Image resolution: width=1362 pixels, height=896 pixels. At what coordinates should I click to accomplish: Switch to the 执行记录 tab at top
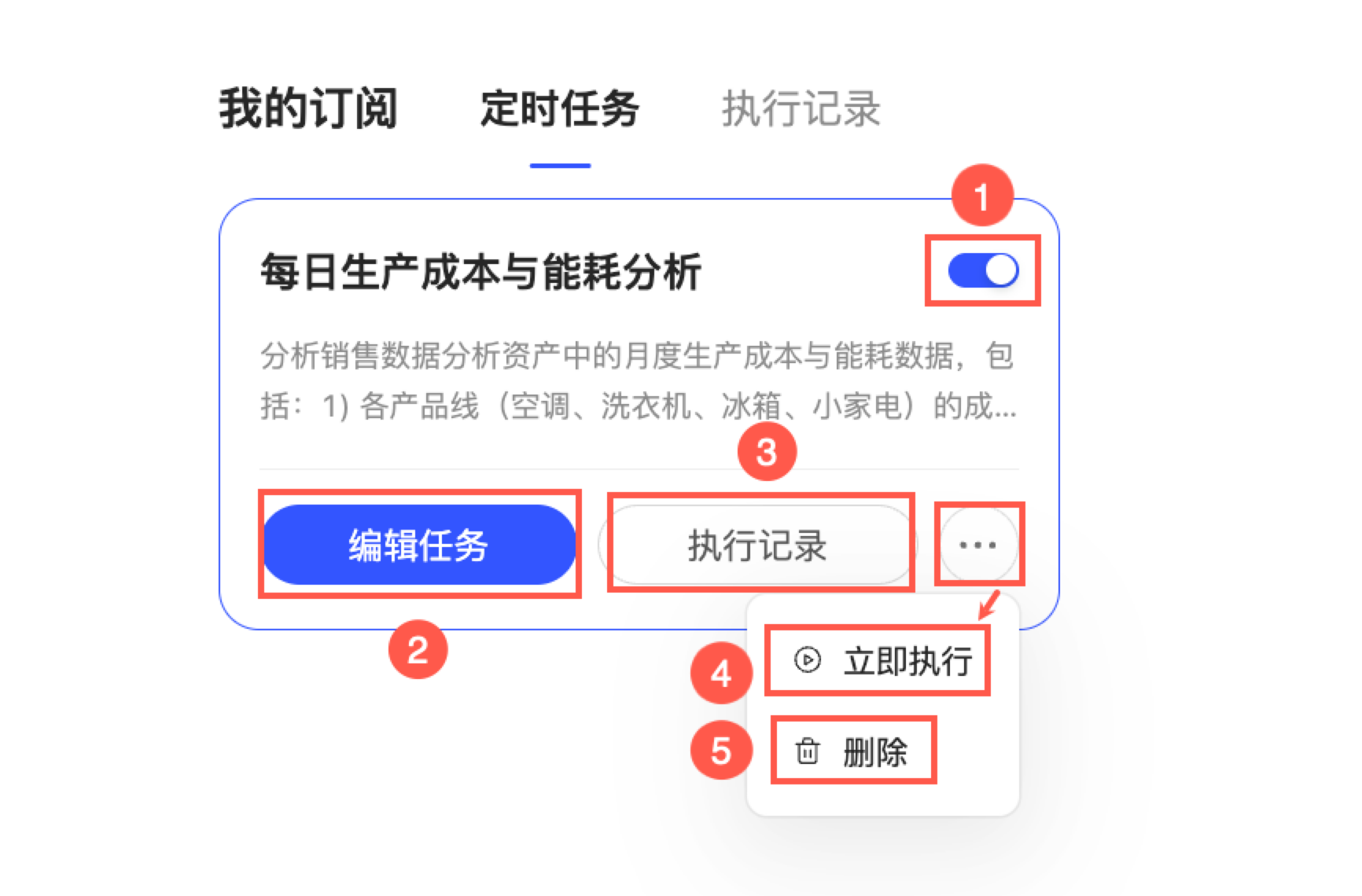[801, 108]
